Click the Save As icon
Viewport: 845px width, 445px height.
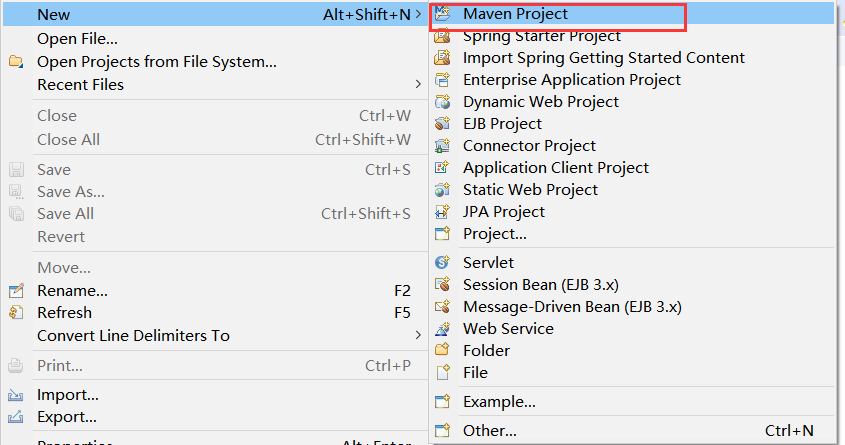click(x=16, y=192)
